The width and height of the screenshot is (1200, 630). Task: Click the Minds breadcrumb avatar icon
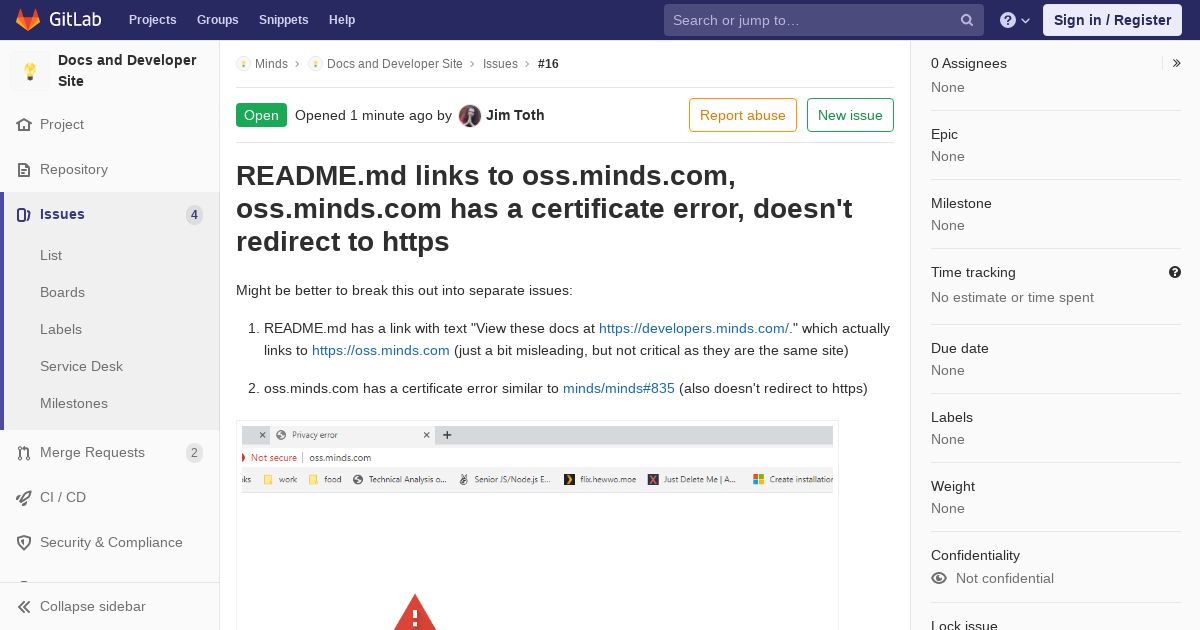click(243, 64)
